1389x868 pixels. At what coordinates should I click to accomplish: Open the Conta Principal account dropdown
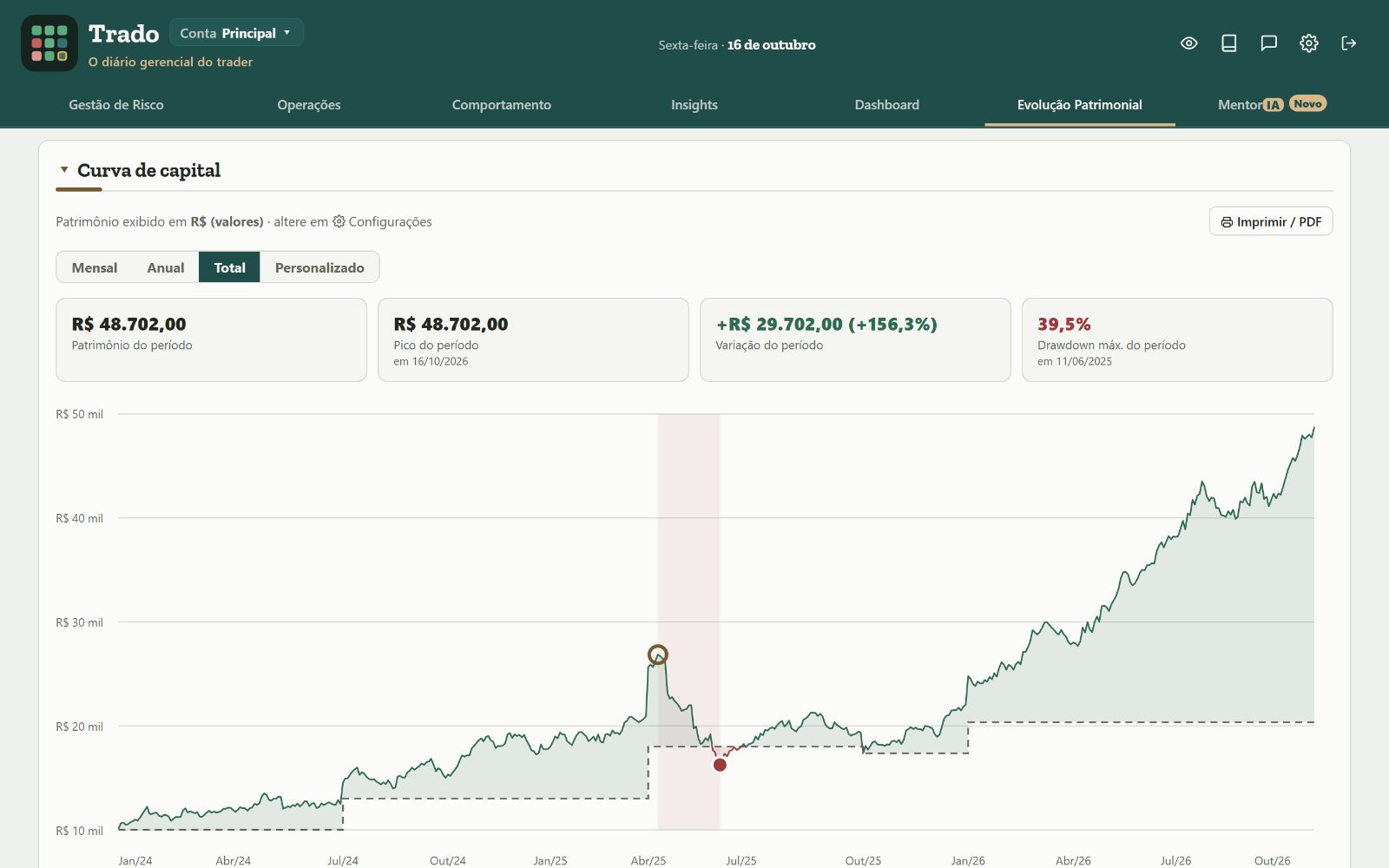236,33
